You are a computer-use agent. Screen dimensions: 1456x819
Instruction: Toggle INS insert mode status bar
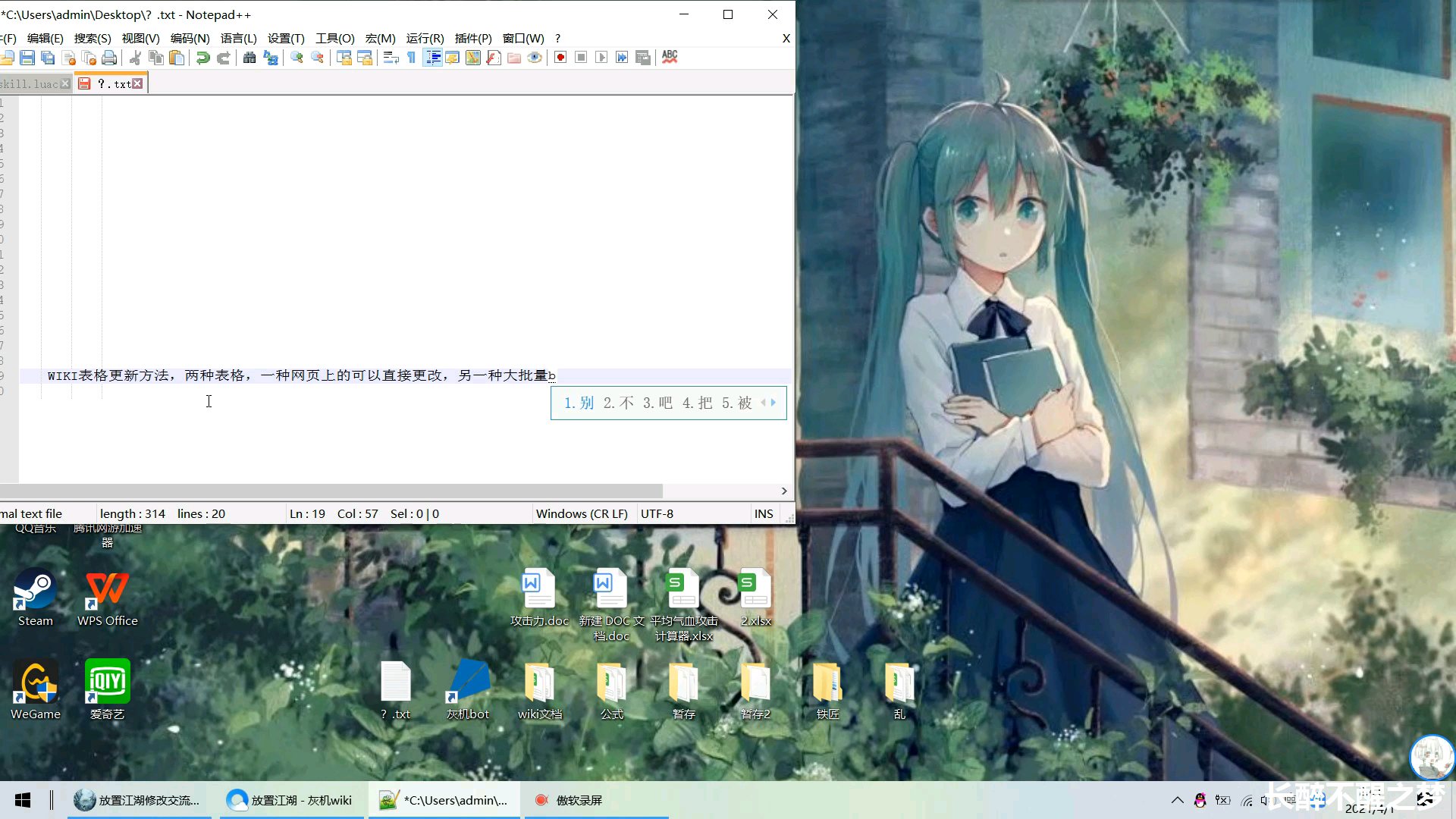click(763, 513)
